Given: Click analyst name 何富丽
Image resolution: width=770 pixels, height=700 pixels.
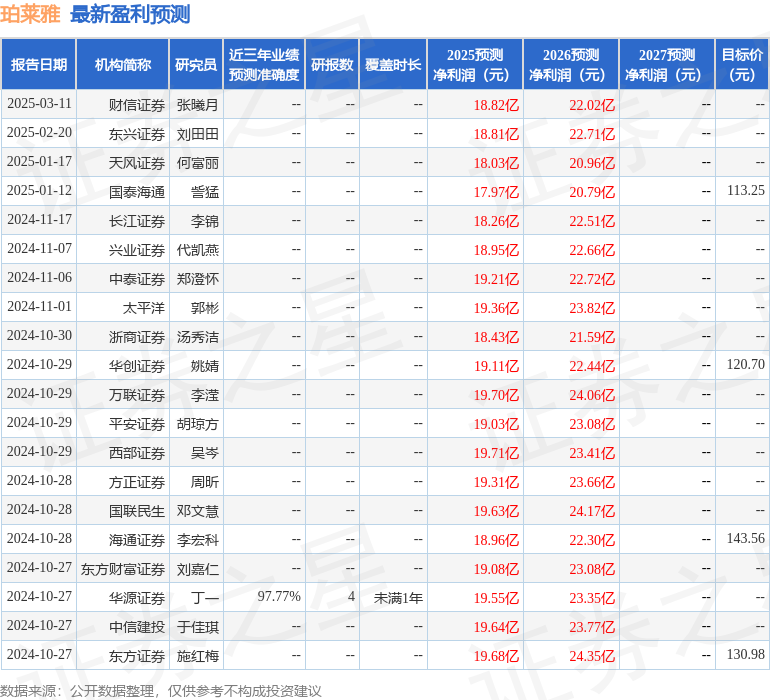Looking at the screenshot, I should [197, 163].
